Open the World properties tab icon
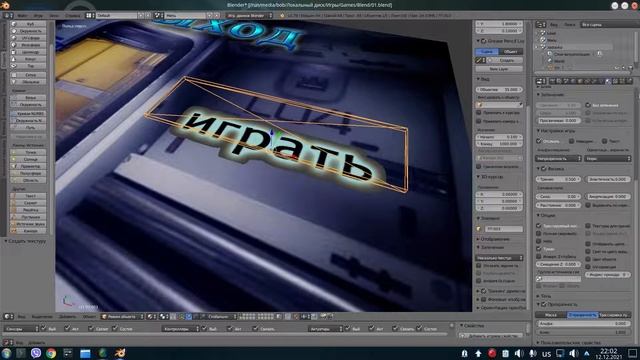The image size is (640, 360). 573,81
